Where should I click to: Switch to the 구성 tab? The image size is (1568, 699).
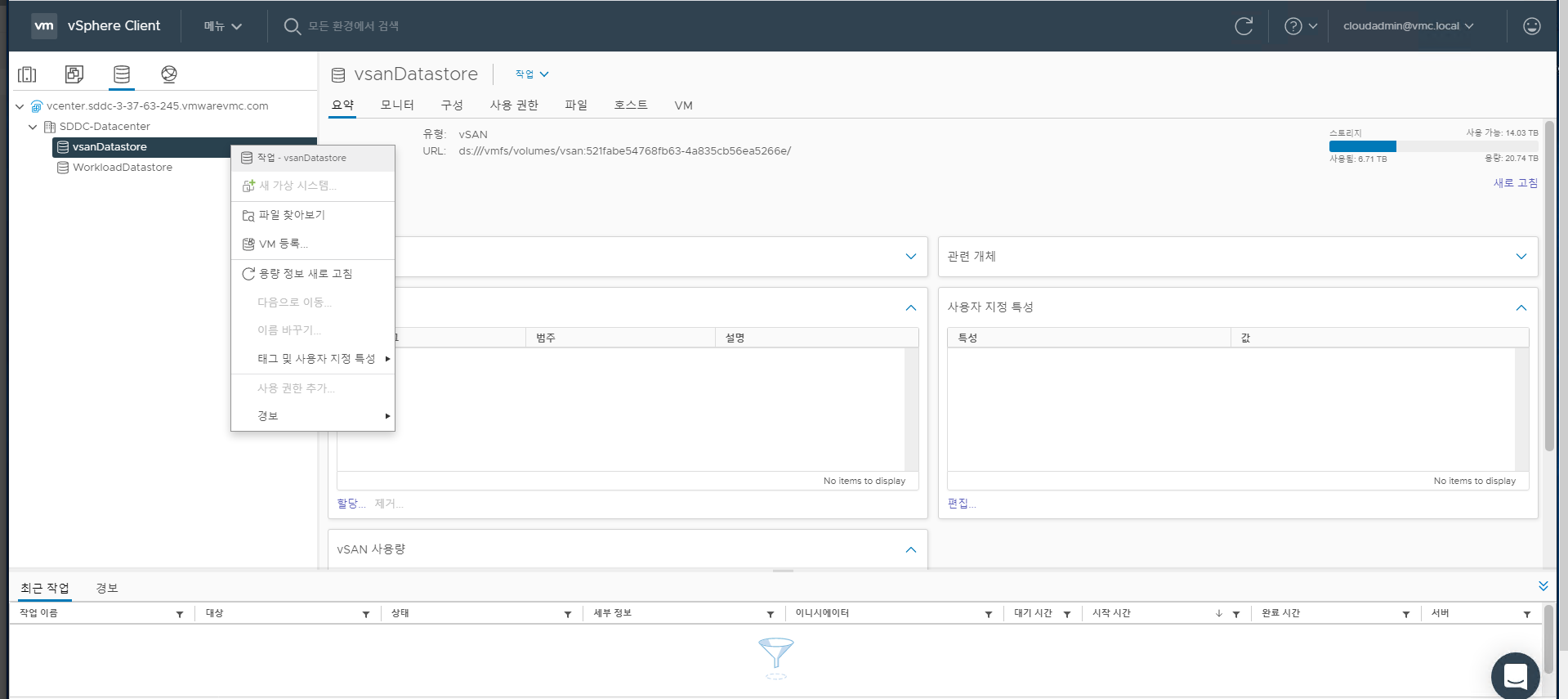[x=452, y=105]
